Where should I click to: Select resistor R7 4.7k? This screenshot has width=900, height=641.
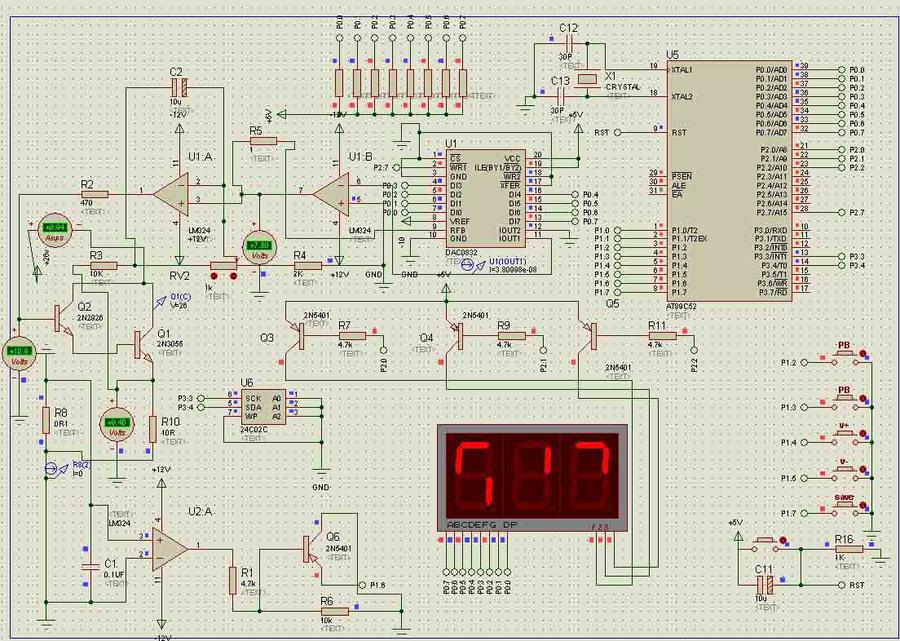352,336
